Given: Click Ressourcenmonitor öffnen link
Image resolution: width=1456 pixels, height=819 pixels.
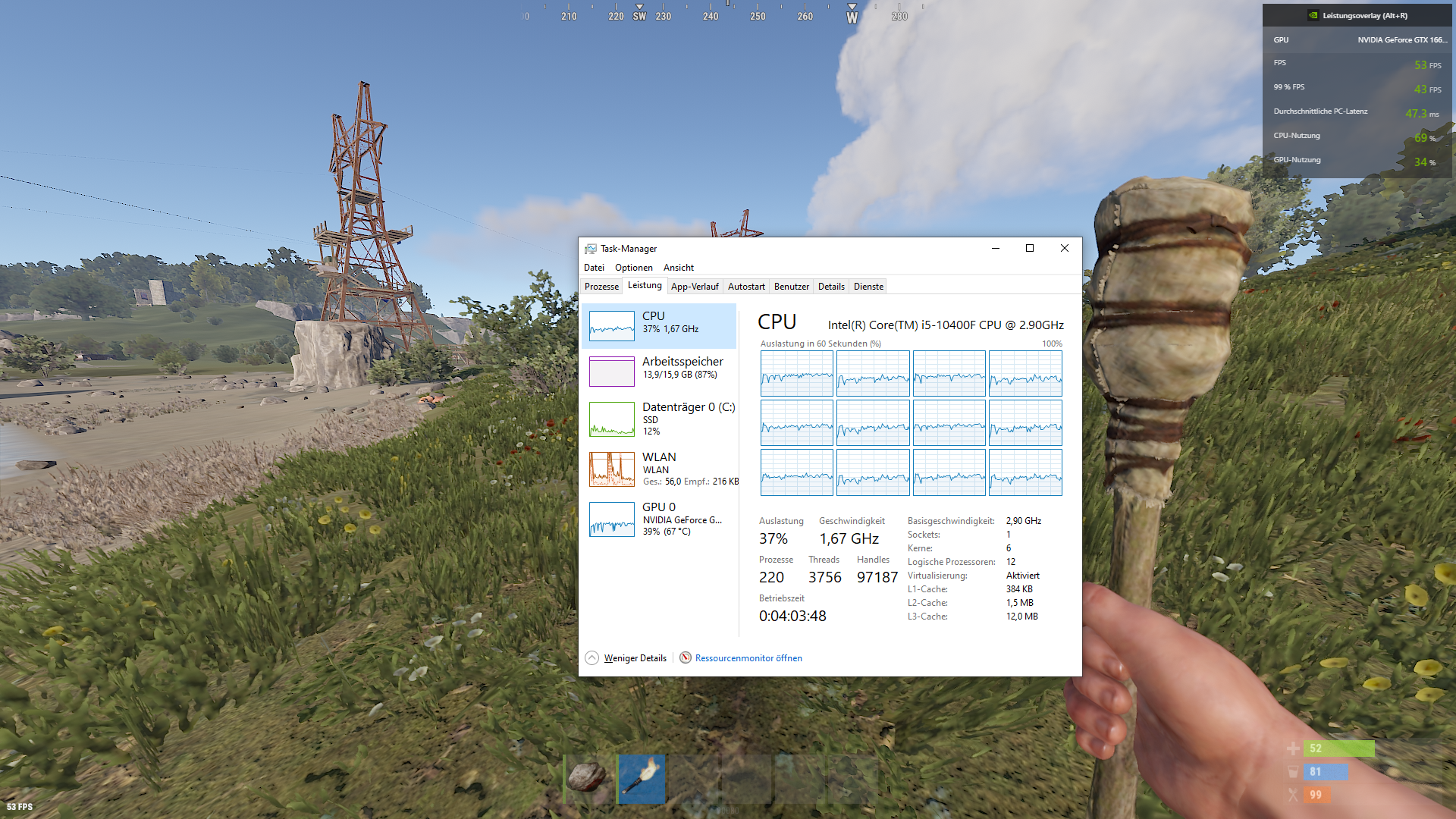Looking at the screenshot, I should tap(748, 658).
